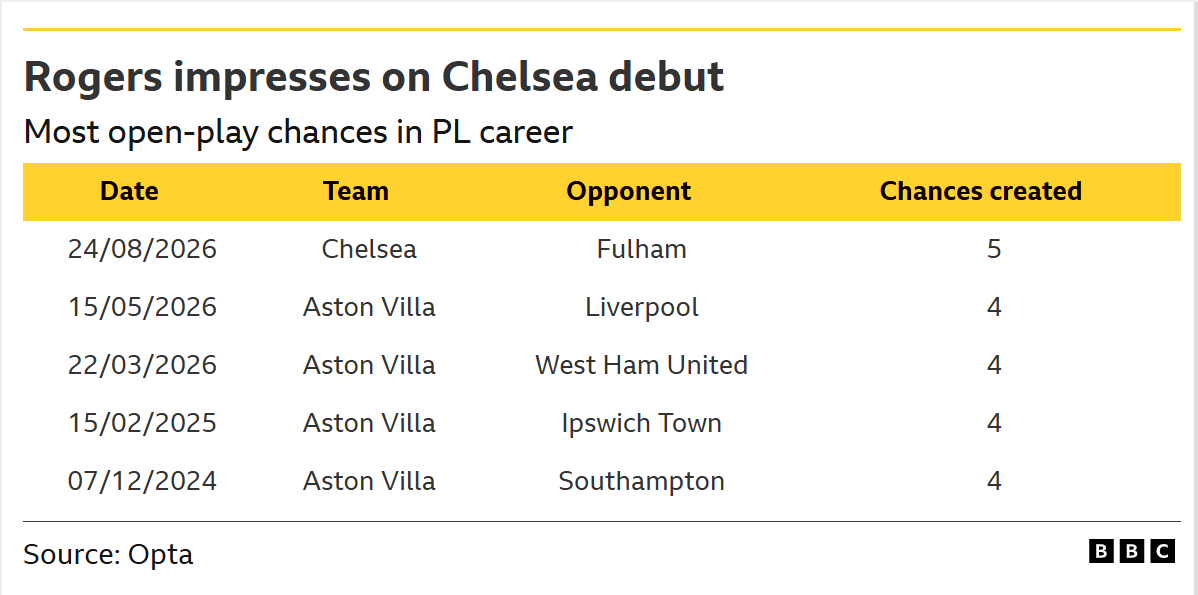
Task: Select the date 15/05/2026
Action: (142, 307)
